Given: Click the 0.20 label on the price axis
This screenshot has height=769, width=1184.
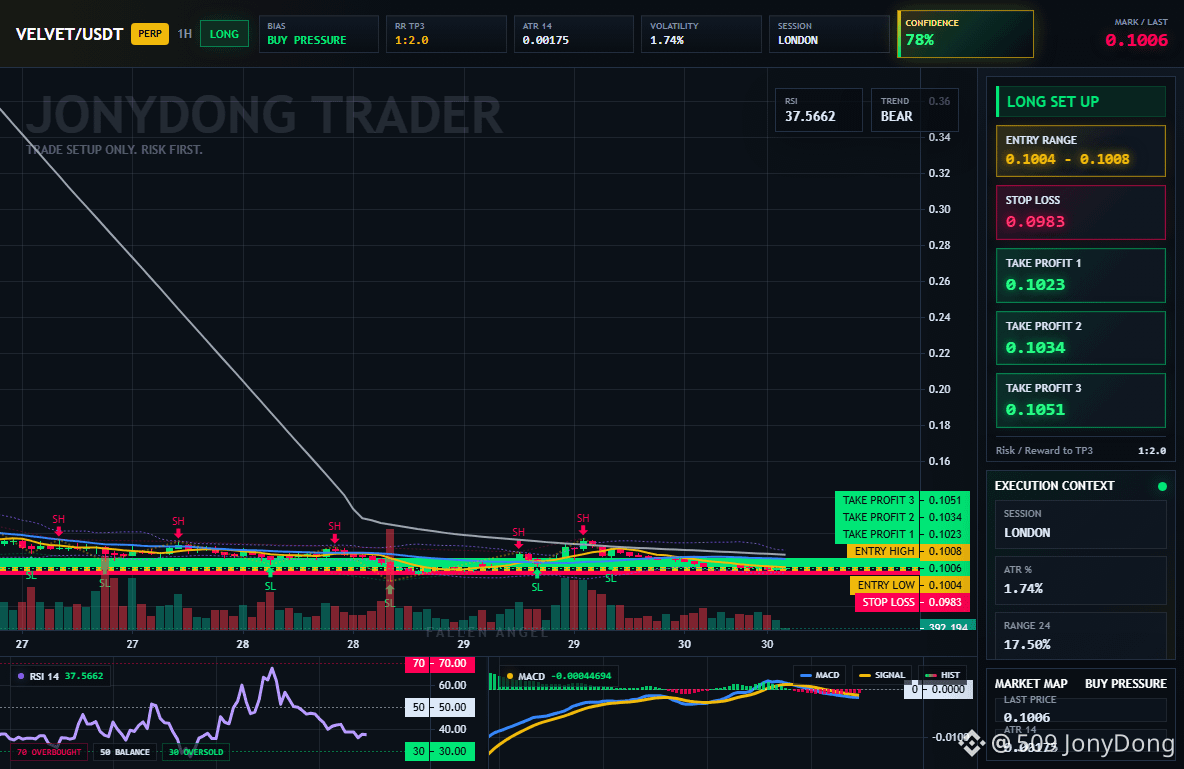Looking at the screenshot, I should point(939,389).
